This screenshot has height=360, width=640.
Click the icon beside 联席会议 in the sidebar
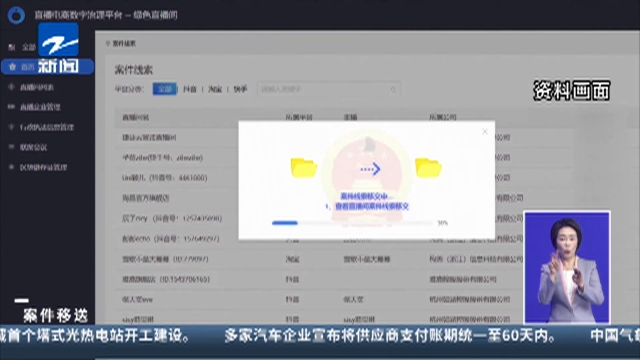point(11,147)
